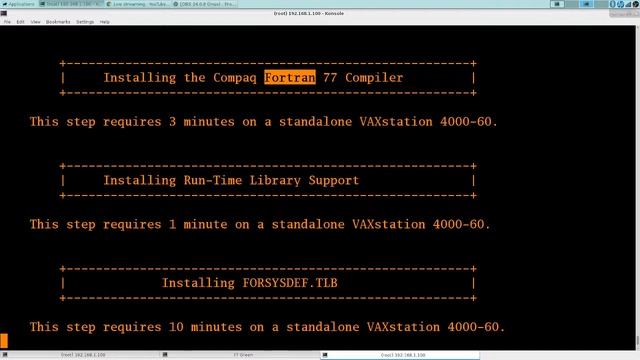Switch to highlighted workspace in pager
The width and height of the screenshot is (640, 360).
tap(586, 4)
